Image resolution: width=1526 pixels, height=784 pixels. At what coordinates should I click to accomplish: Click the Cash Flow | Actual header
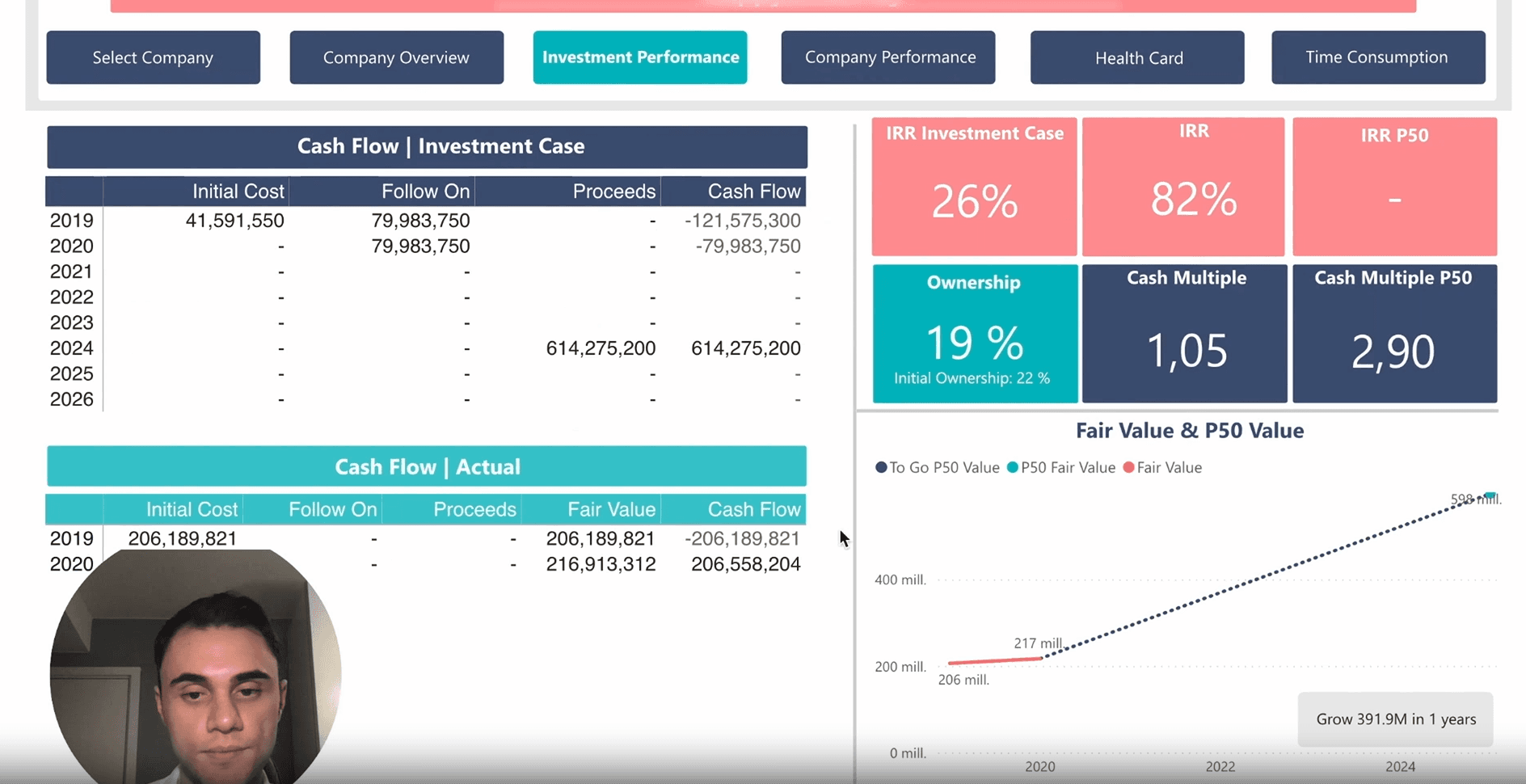tap(427, 466)
